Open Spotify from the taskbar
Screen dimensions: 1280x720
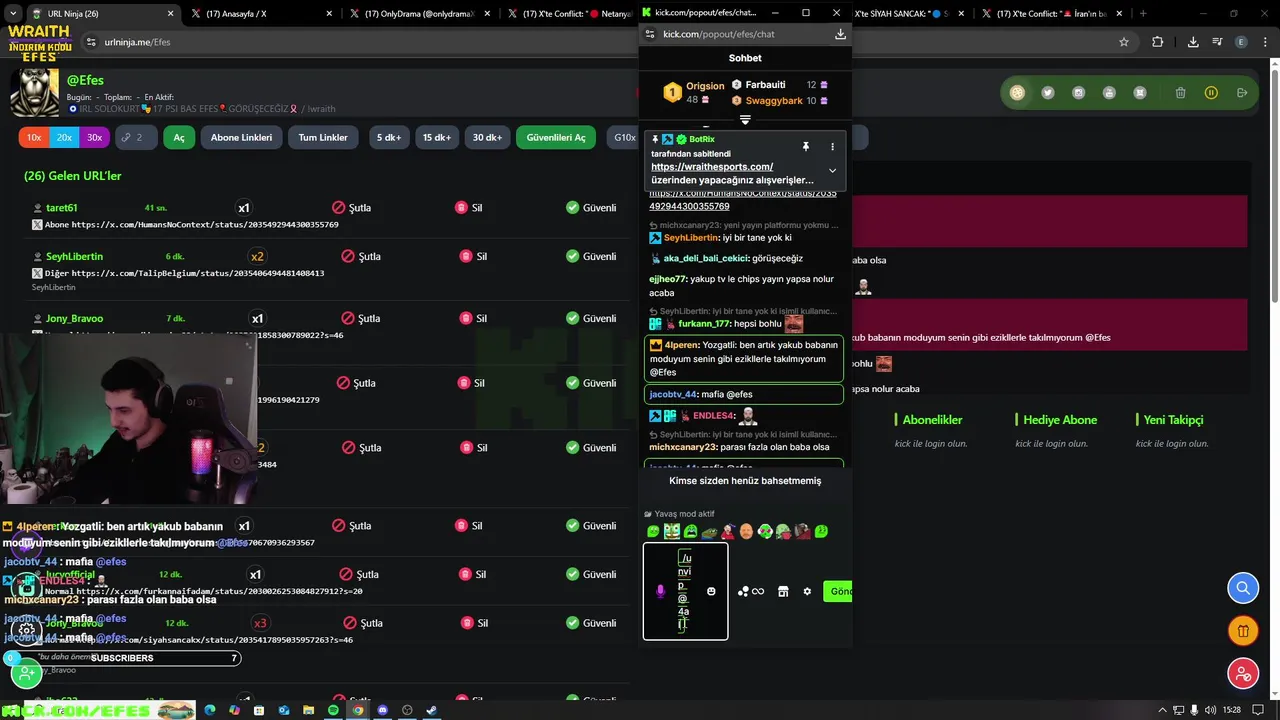(x=333, y=710)
